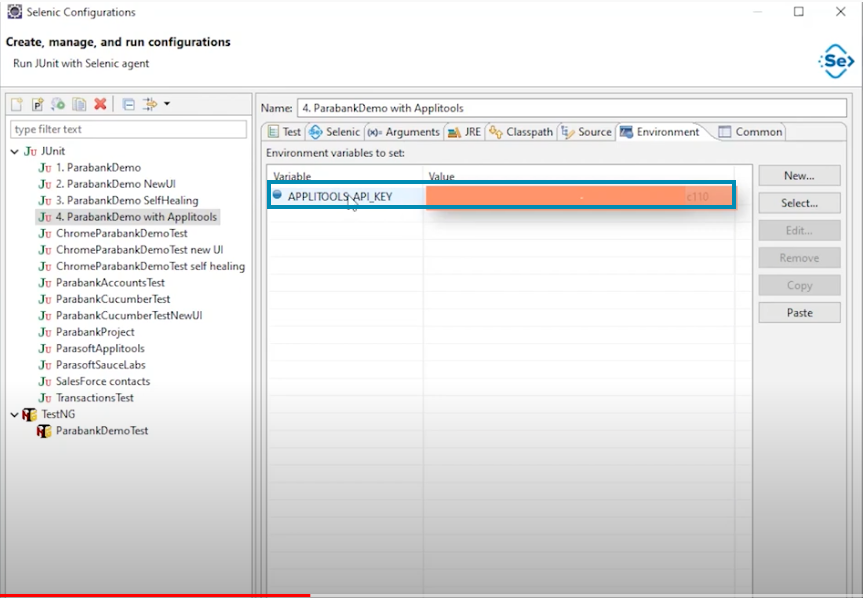
Task: Click the Name input field
Action: pos(572,108)
